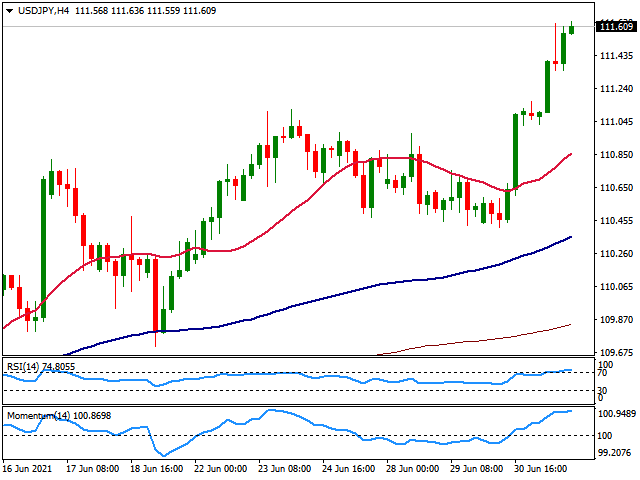Click the 18 Jun 16:00 time label
The image size is (640, 480).
pyautogui.click(x=157, y=469)
